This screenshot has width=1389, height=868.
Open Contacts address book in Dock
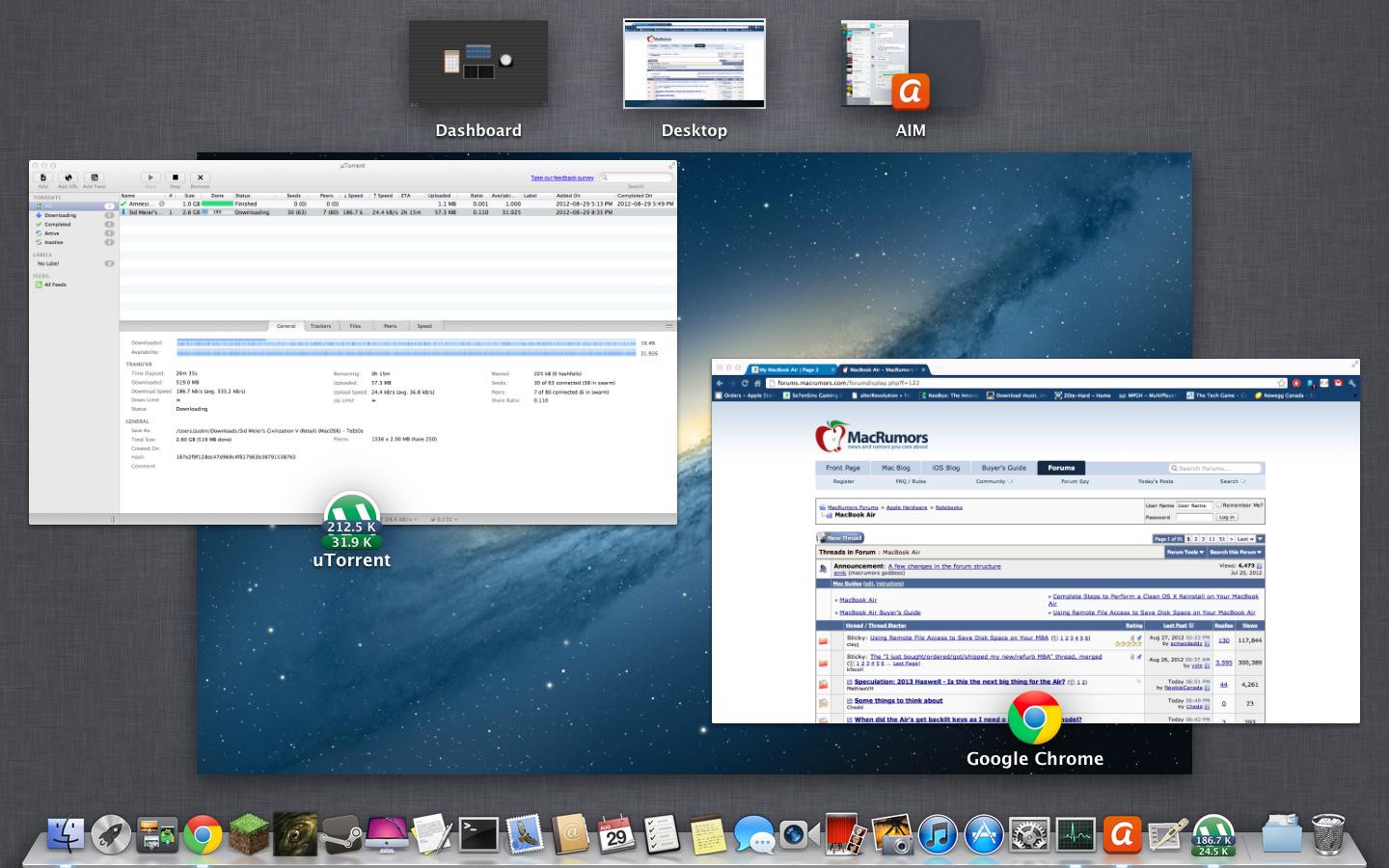click(x=570, y=834)
